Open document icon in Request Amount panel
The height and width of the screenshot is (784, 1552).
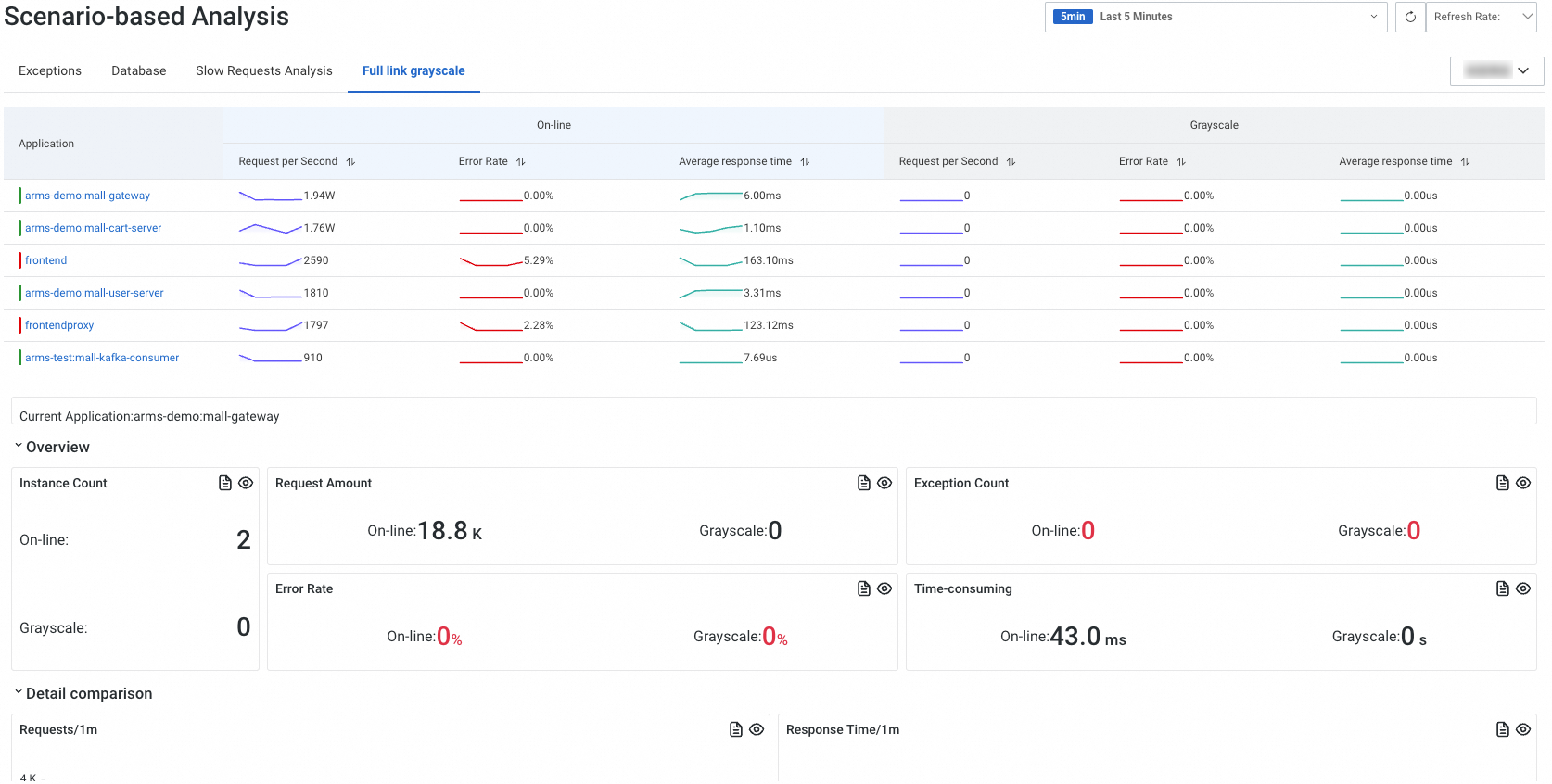point(863,483)
